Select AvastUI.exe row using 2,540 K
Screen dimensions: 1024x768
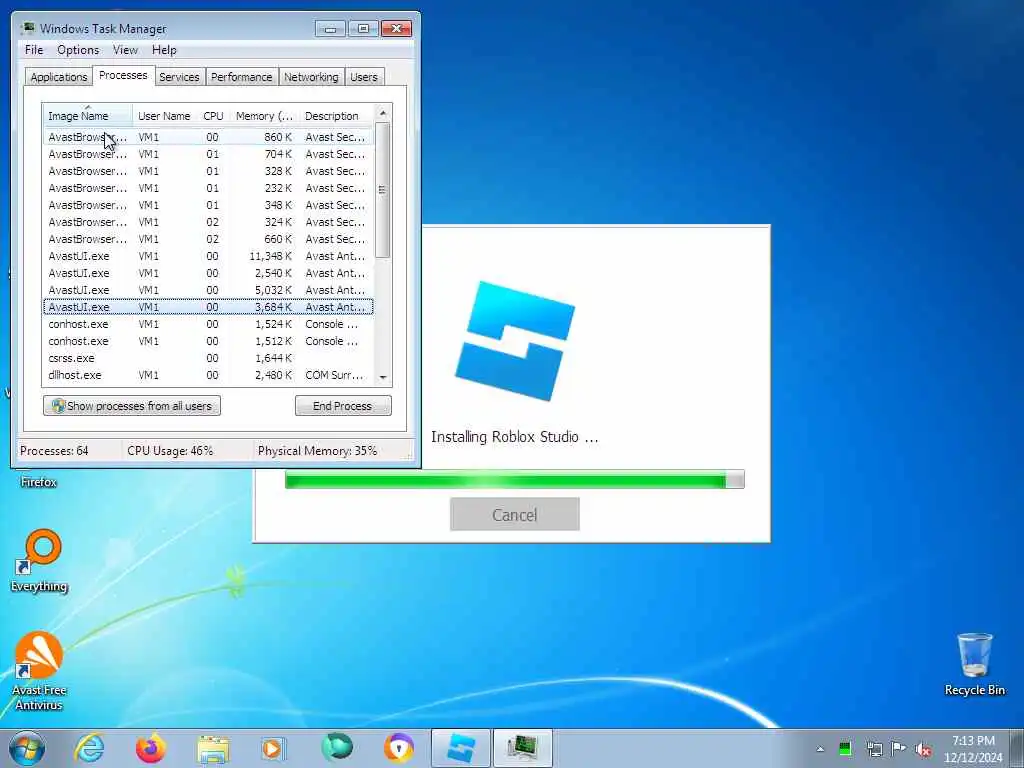click(208, 273)
